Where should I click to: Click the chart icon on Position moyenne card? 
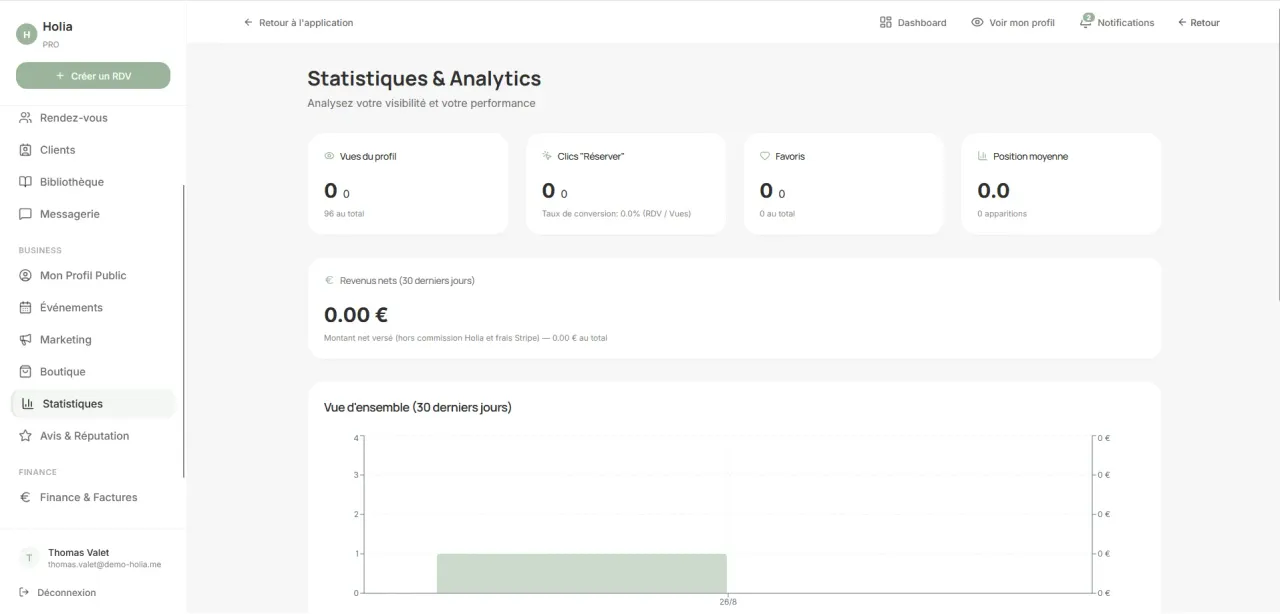[x=983, y=157]
